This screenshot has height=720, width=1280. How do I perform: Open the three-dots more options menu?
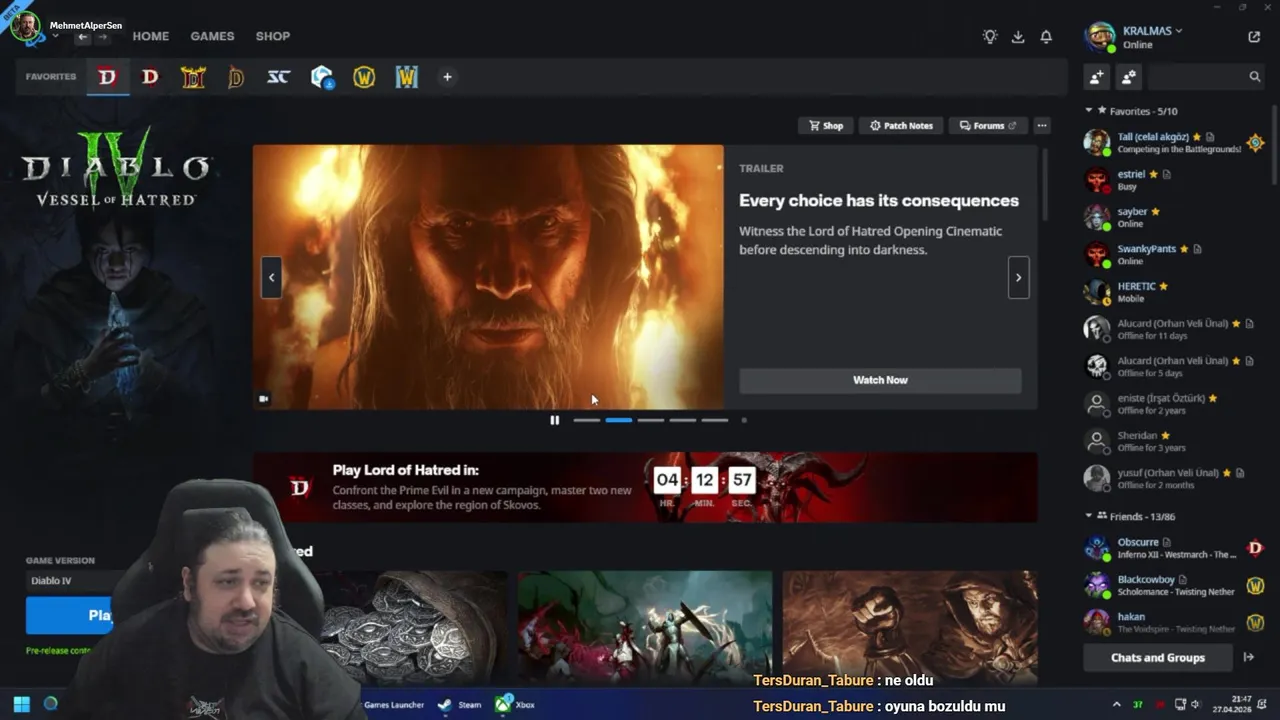(x=1042, y=126)
